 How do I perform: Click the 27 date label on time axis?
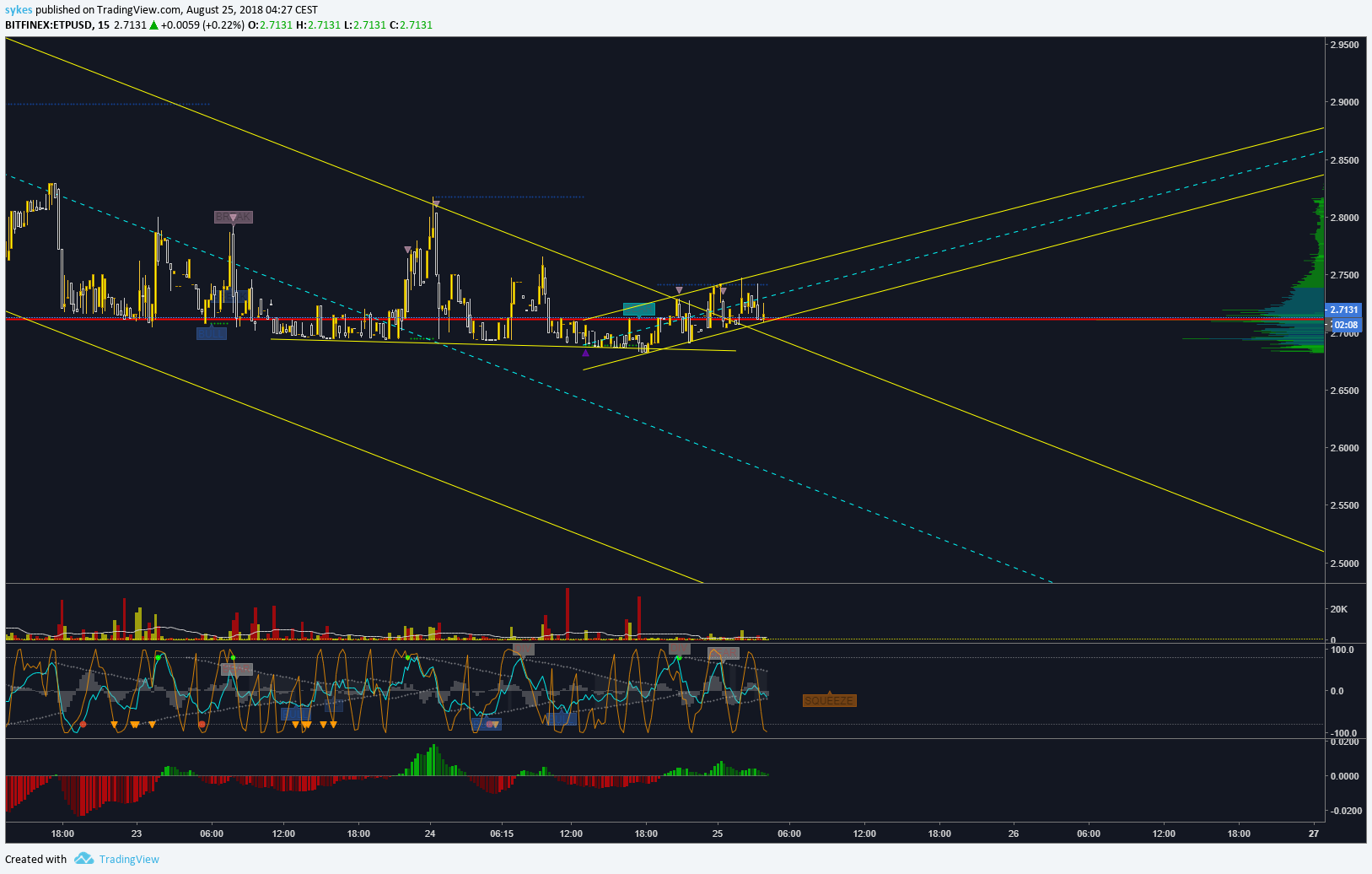coord(1314,834)
